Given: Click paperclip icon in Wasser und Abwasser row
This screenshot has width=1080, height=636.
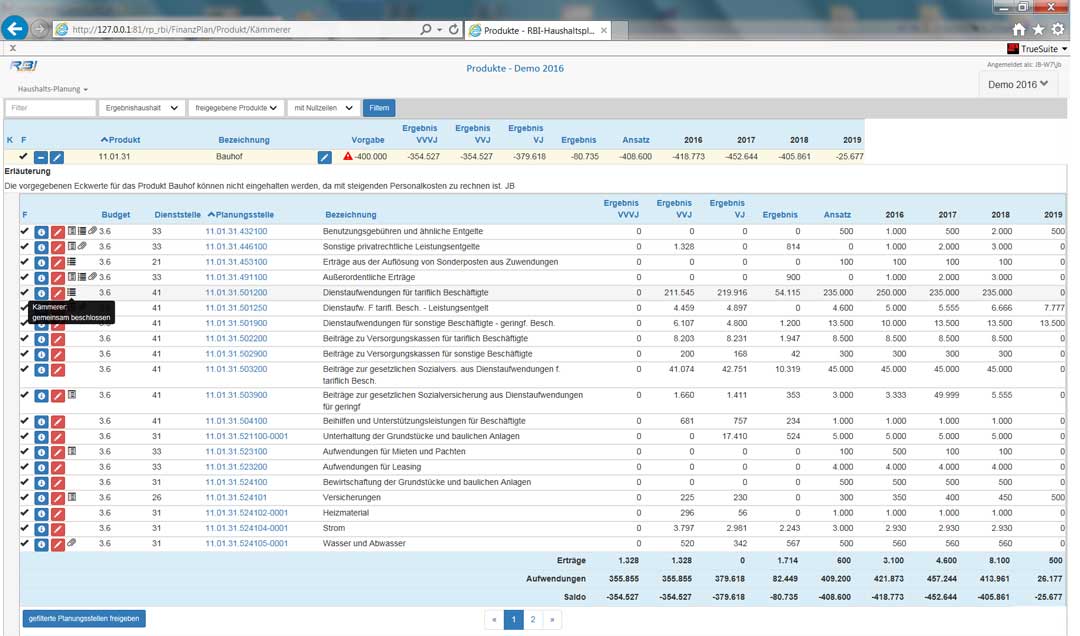Looking at the screenshot, I should 72,543.
